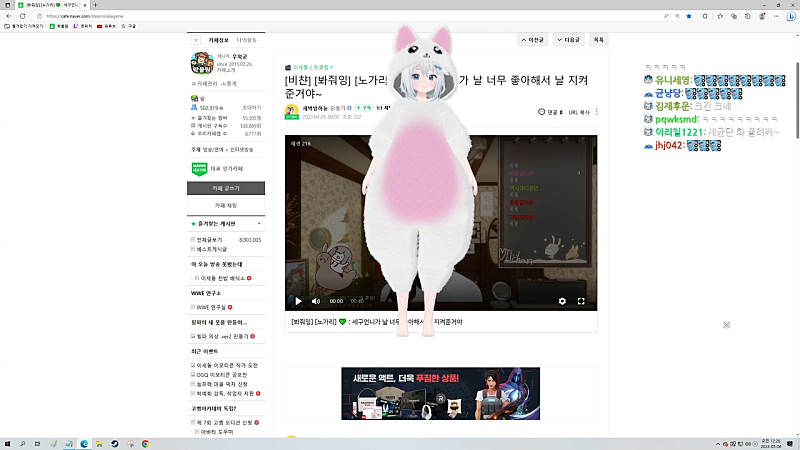Viewport: 800px width, 450px height.
Task: Open the 전체글보기 board
Action: [x=210, y=240]
